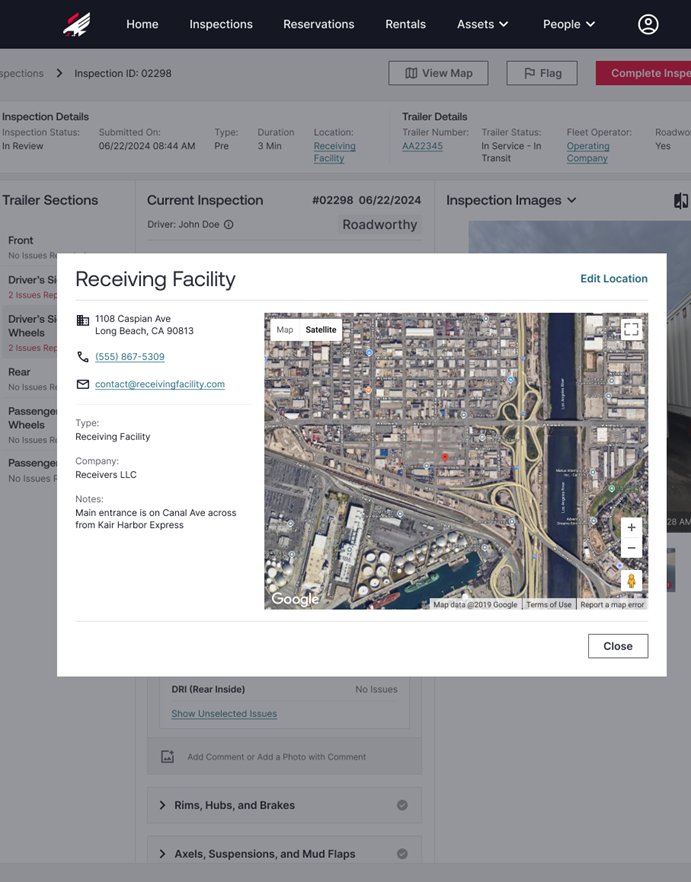This screenshot has height=882, width=691.
Task: Go to Reservations in navigation
Action: point(318,24)
